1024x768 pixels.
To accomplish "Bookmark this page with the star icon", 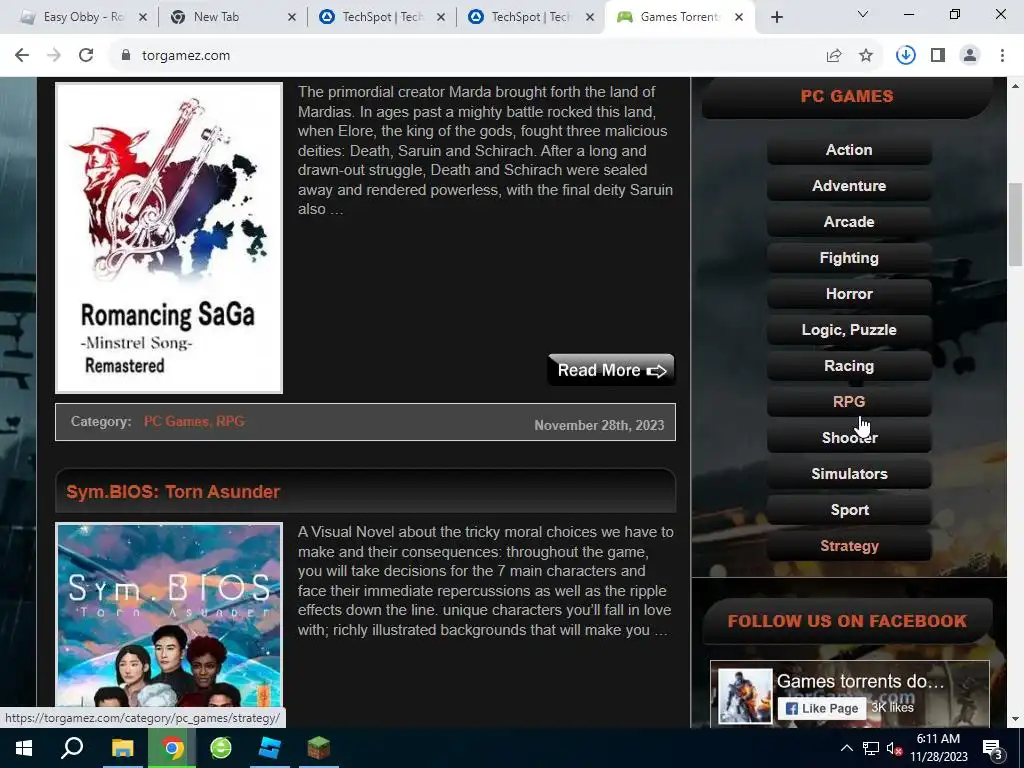I will click(x=866, y=56).
